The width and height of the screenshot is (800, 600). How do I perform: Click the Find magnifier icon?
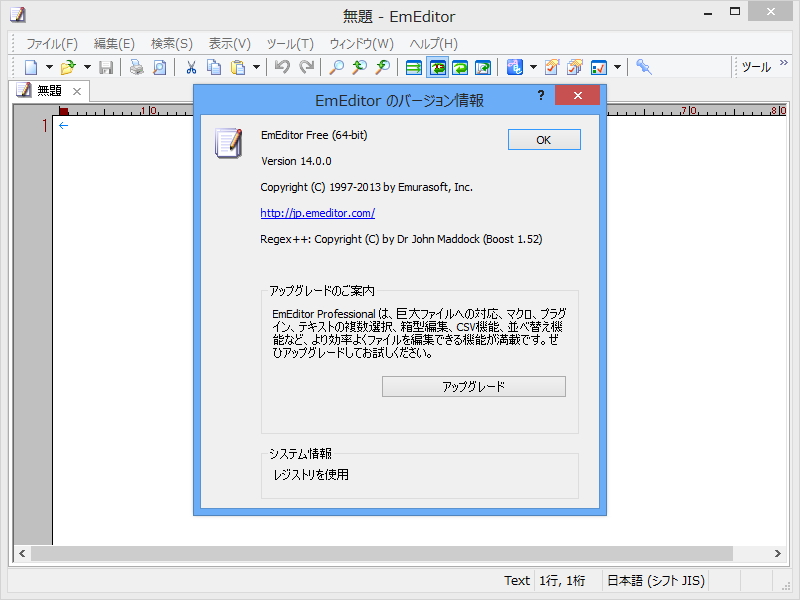[338, 67]
